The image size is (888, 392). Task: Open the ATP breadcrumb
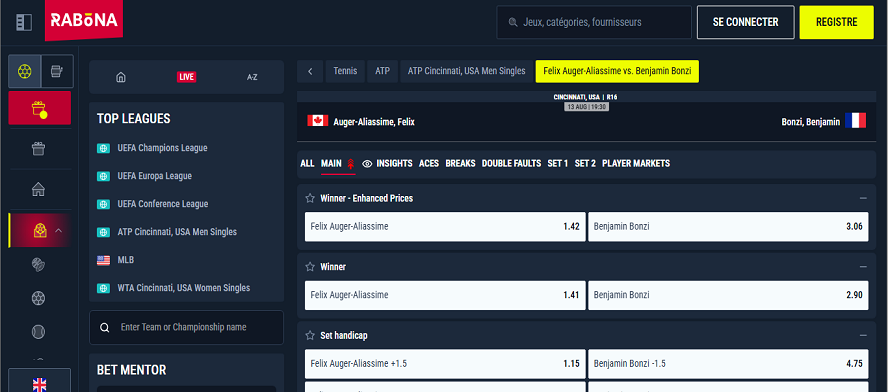382,71
